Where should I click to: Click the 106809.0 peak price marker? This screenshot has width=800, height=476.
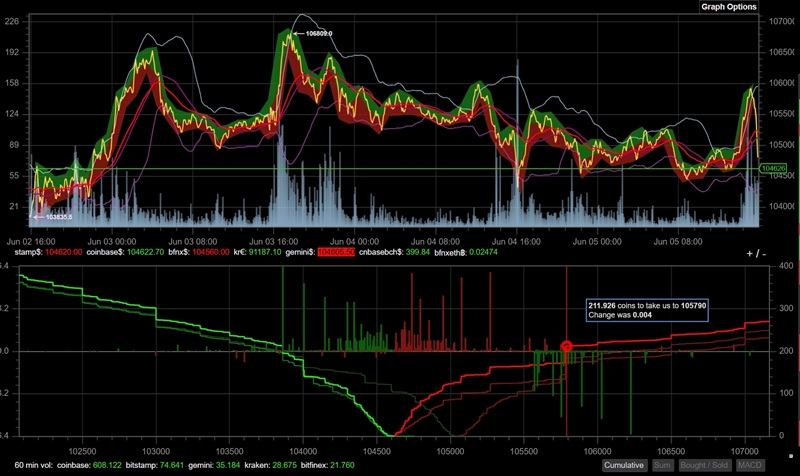coord(317,34)
